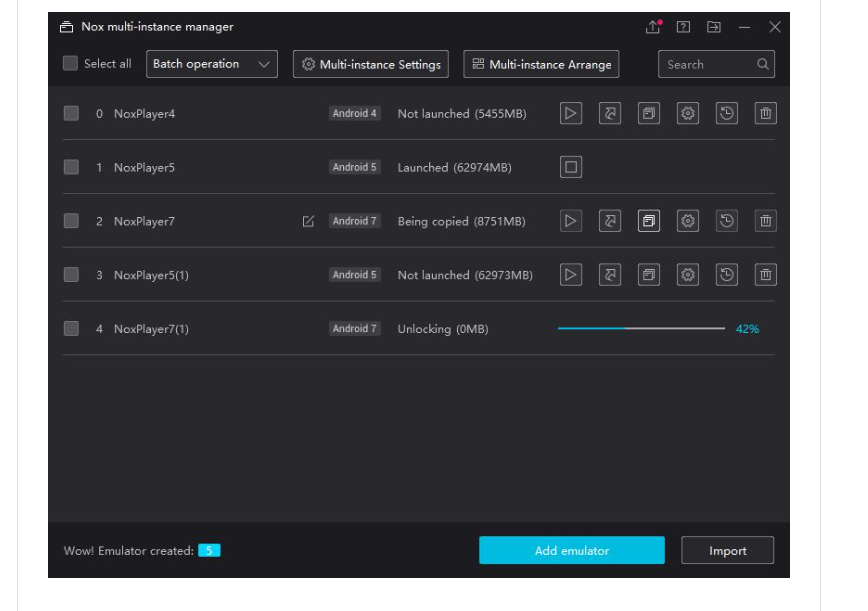Start the NoxPlayer4 emulator with play icon

tap(571, 113)
